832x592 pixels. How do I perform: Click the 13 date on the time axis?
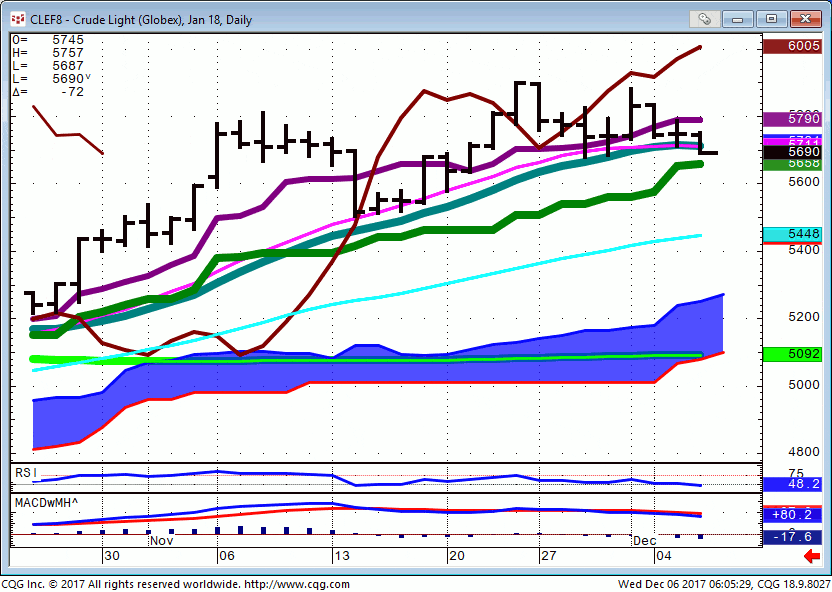click(x=341, y=555)
